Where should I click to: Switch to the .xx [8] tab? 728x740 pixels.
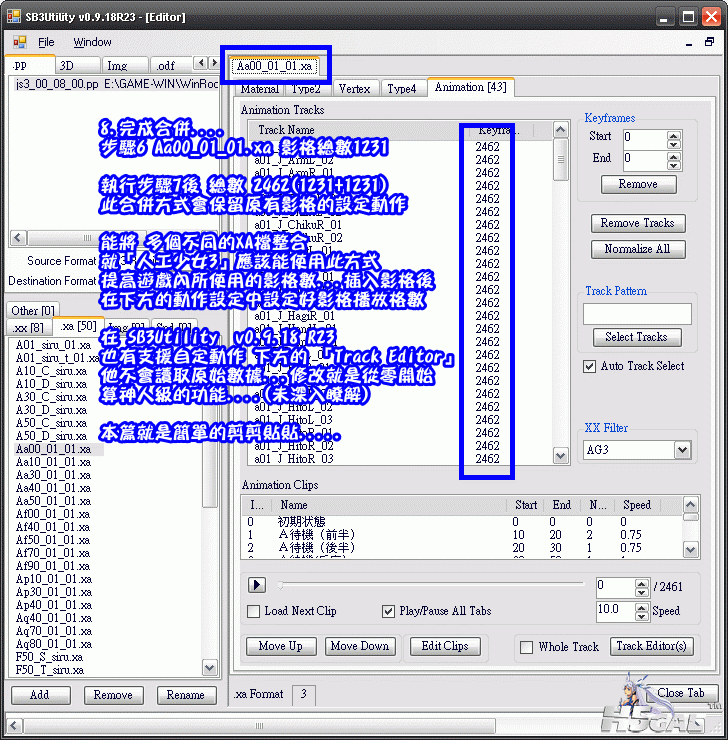pos(29,327)
